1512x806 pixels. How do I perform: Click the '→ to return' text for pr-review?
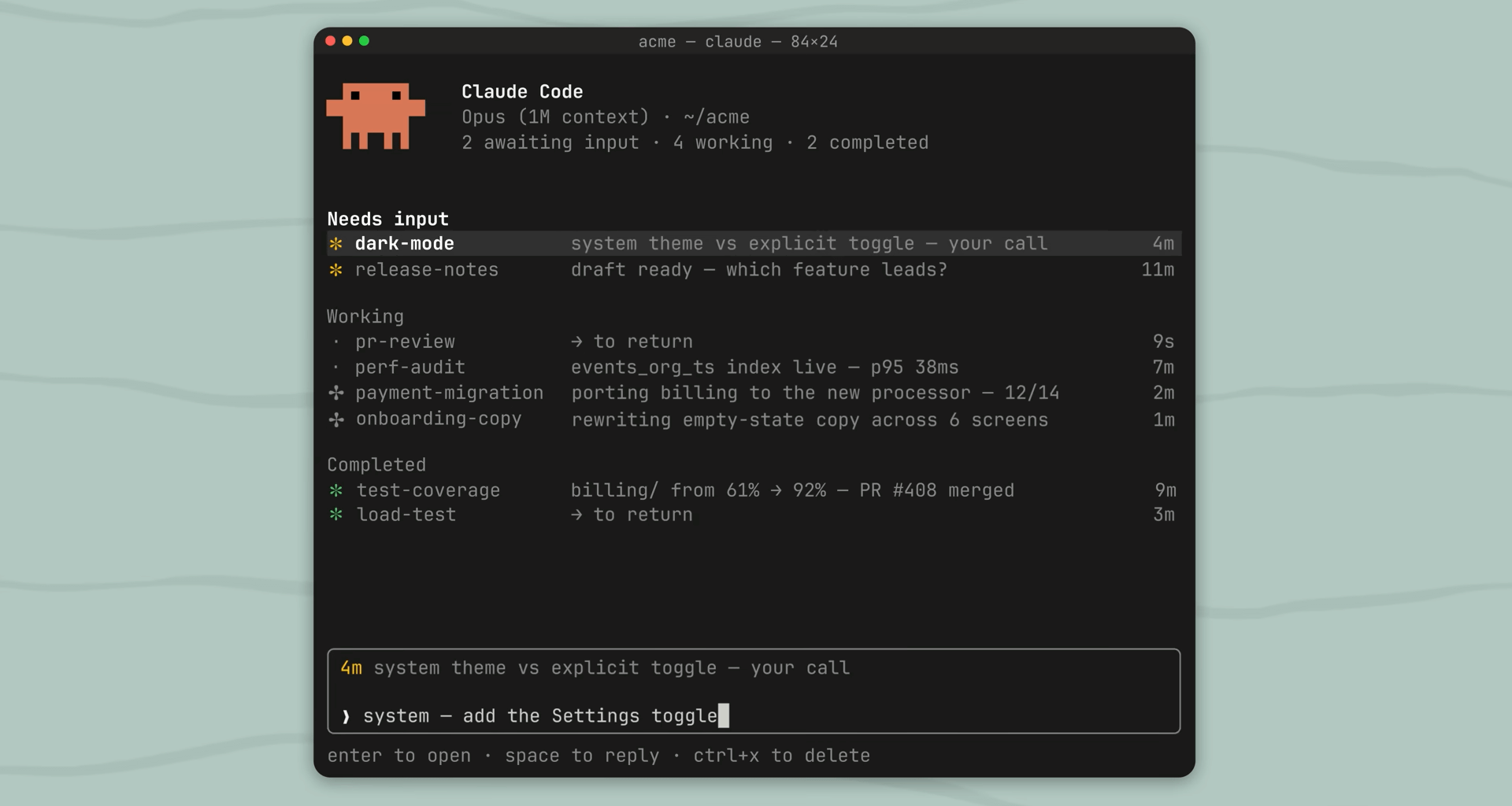(632, 342)
